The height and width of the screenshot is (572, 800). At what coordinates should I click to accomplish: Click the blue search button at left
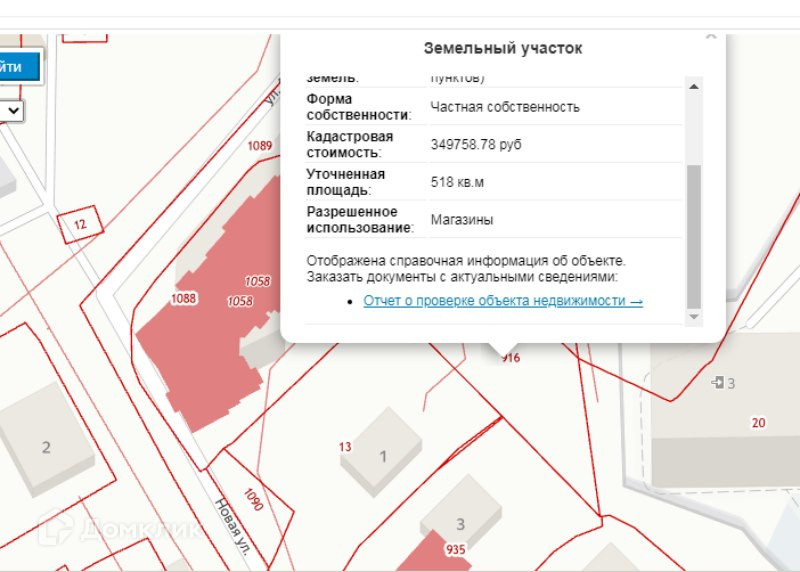[19, 66]
